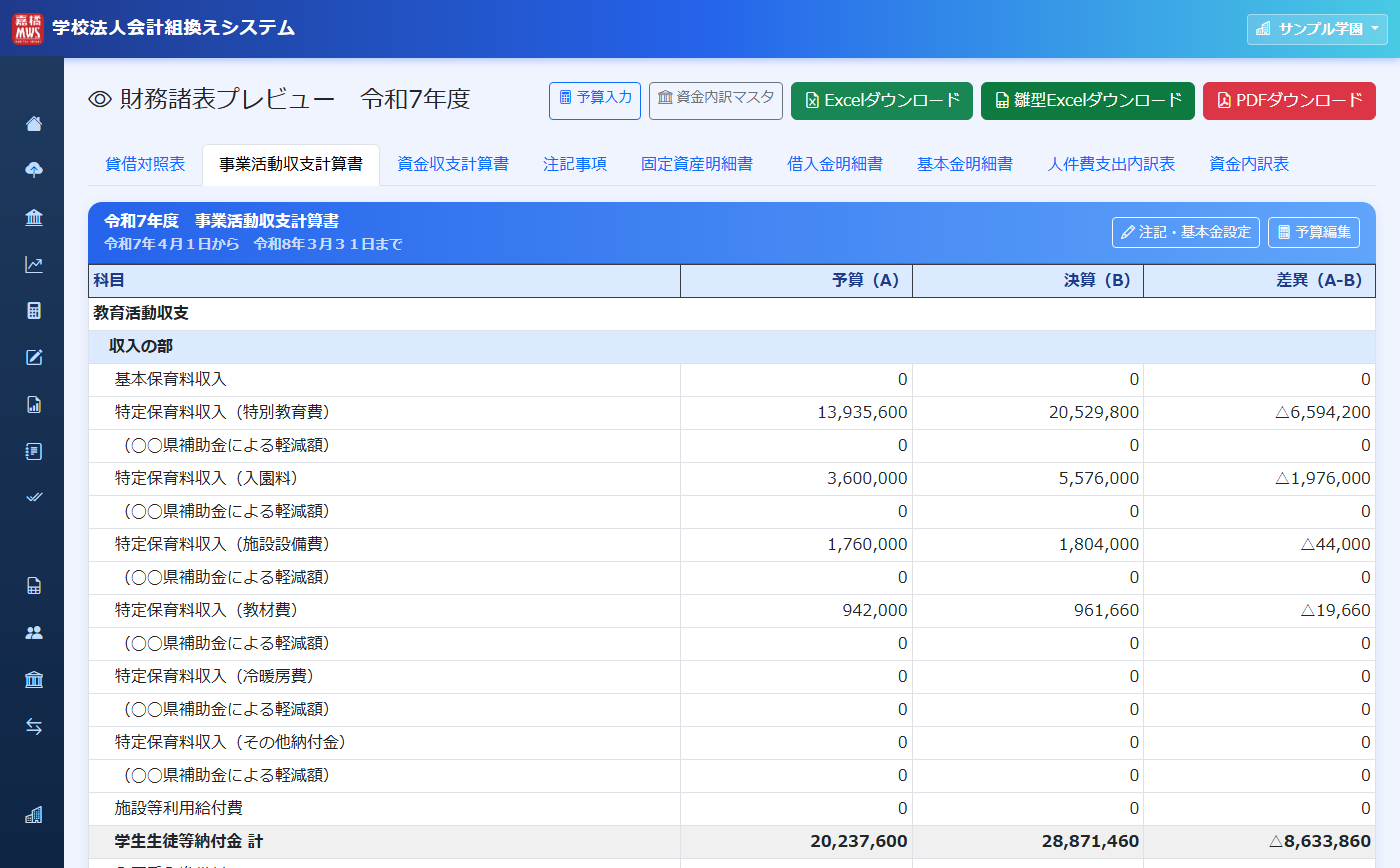
Task: Click the 予算（A） column header
Action: 797,281
